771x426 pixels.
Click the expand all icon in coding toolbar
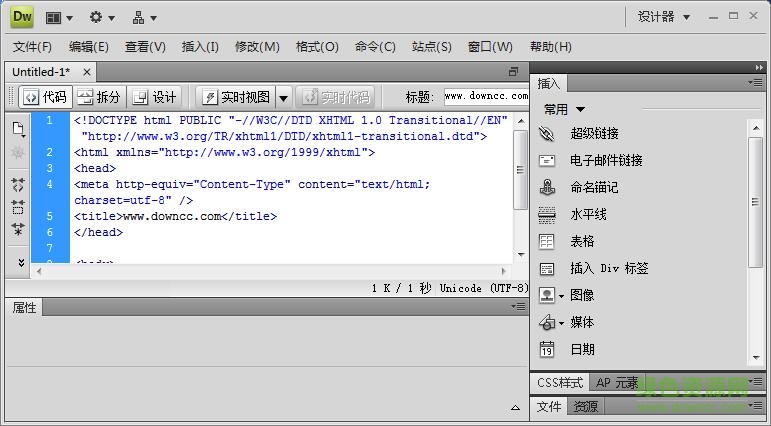tap(18, 229)
